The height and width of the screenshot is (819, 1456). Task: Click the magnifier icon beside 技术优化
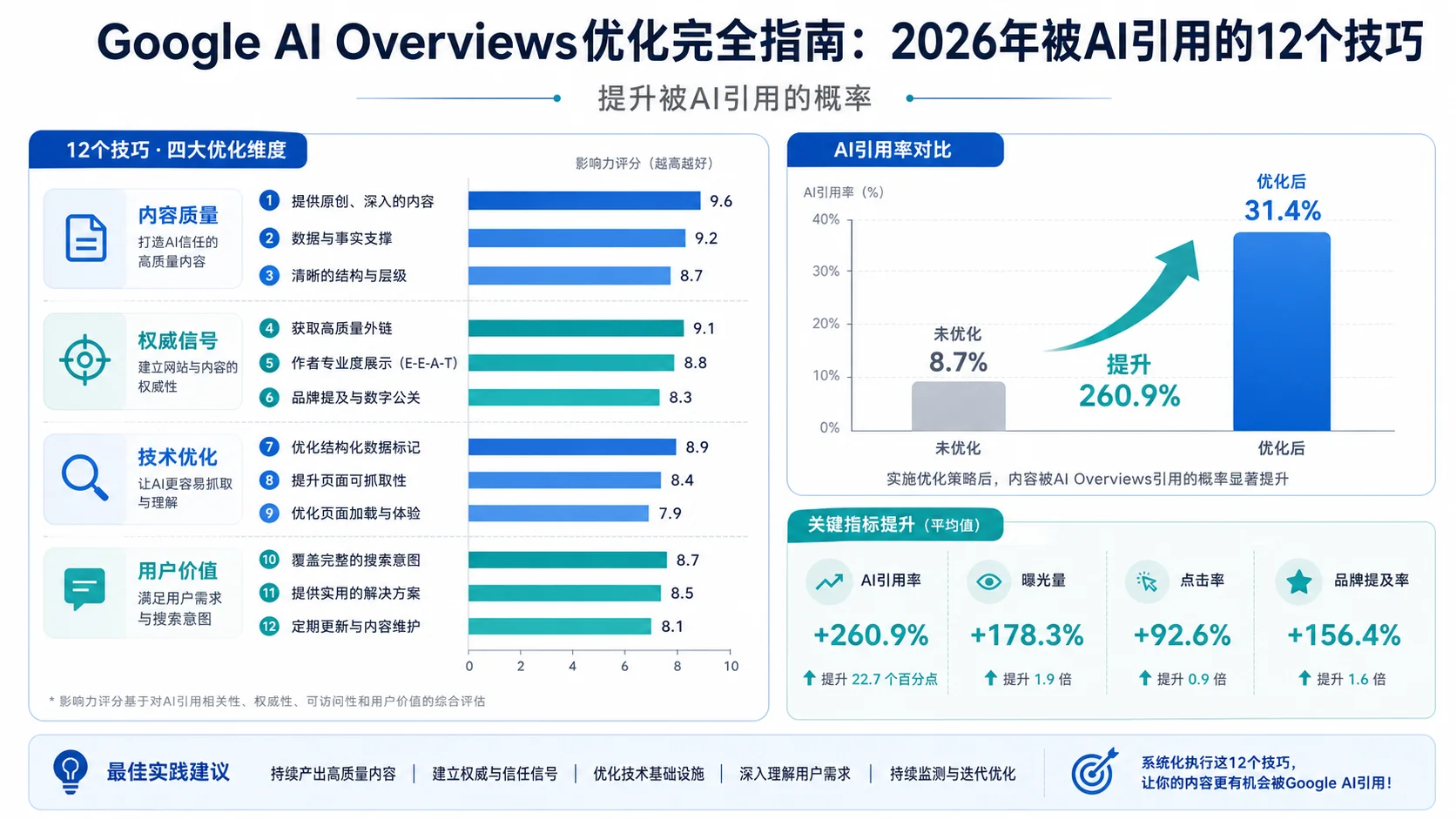(84, 477)
